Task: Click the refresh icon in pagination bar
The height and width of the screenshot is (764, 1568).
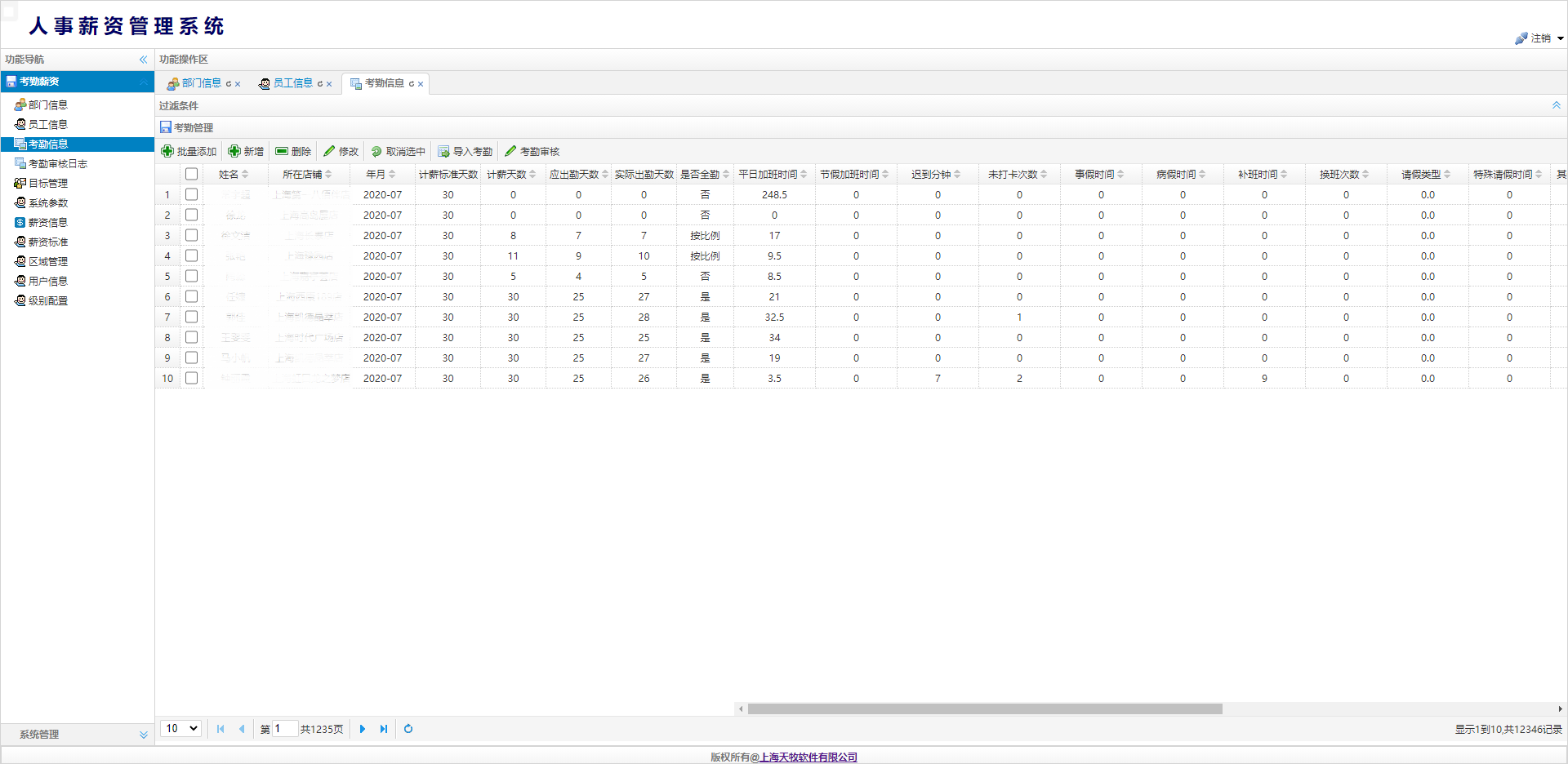Action: [408, 729]
